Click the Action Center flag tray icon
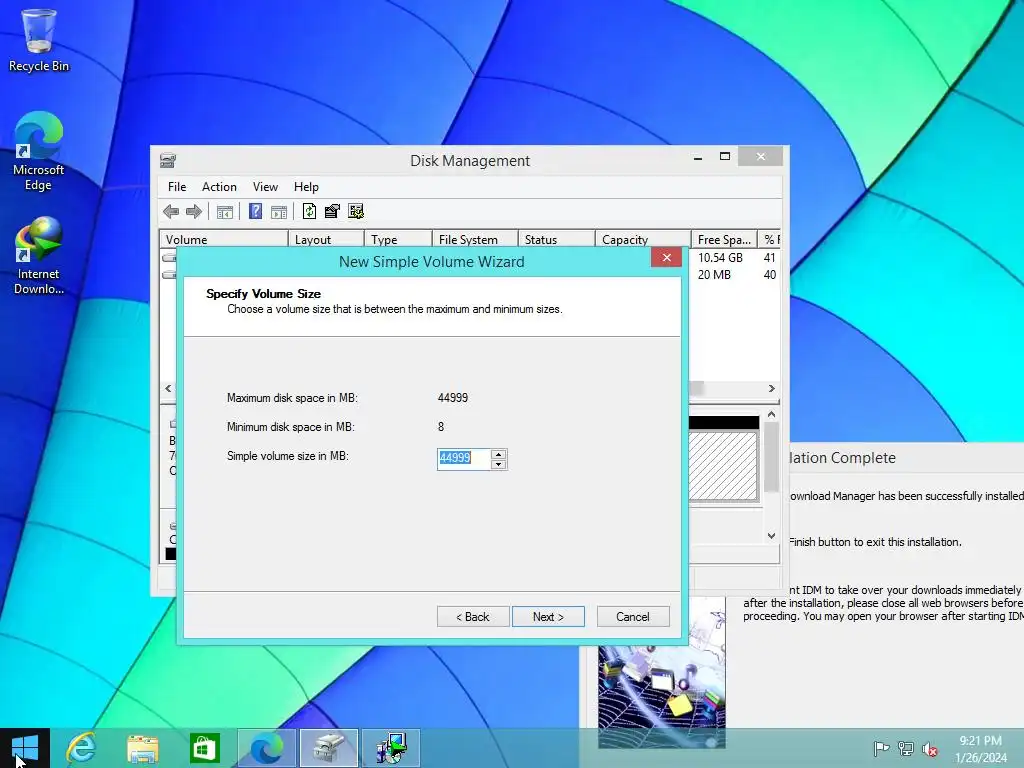1024x768 pixels. click(x=881, y=748)
